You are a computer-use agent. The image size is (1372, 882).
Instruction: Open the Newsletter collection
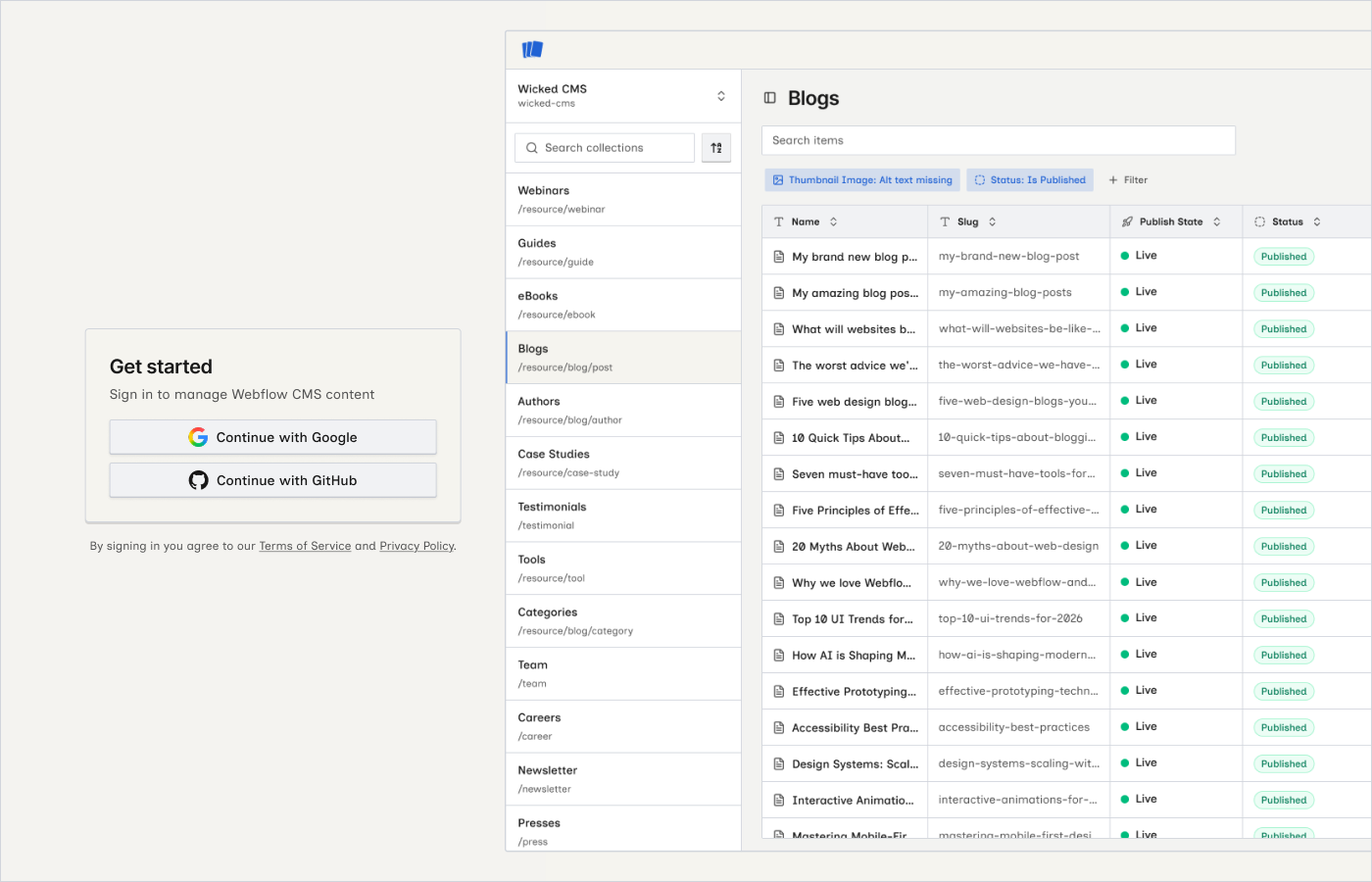click(623, 780)
